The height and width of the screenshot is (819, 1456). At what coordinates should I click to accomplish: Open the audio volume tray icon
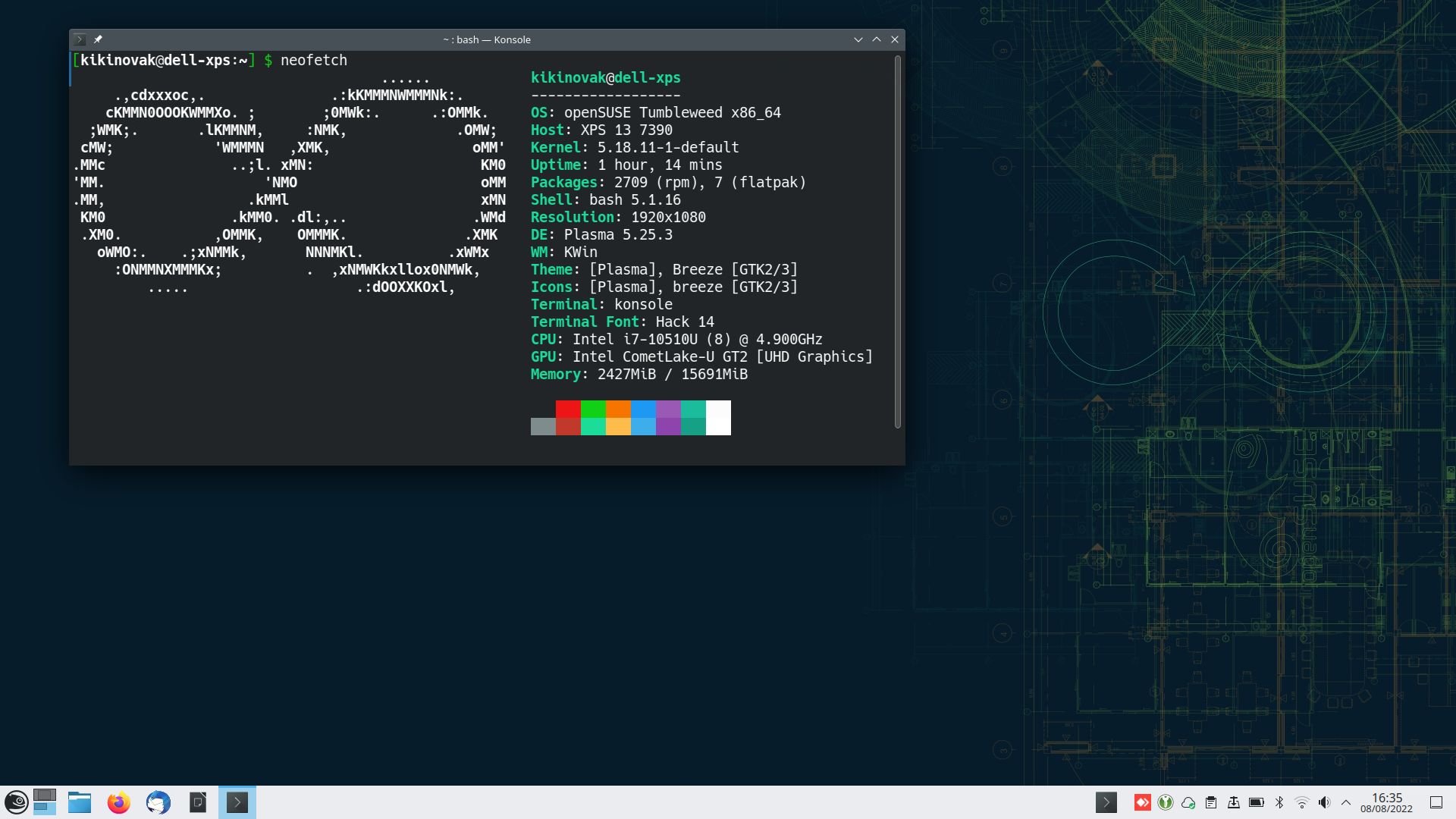pos(1325,802)
